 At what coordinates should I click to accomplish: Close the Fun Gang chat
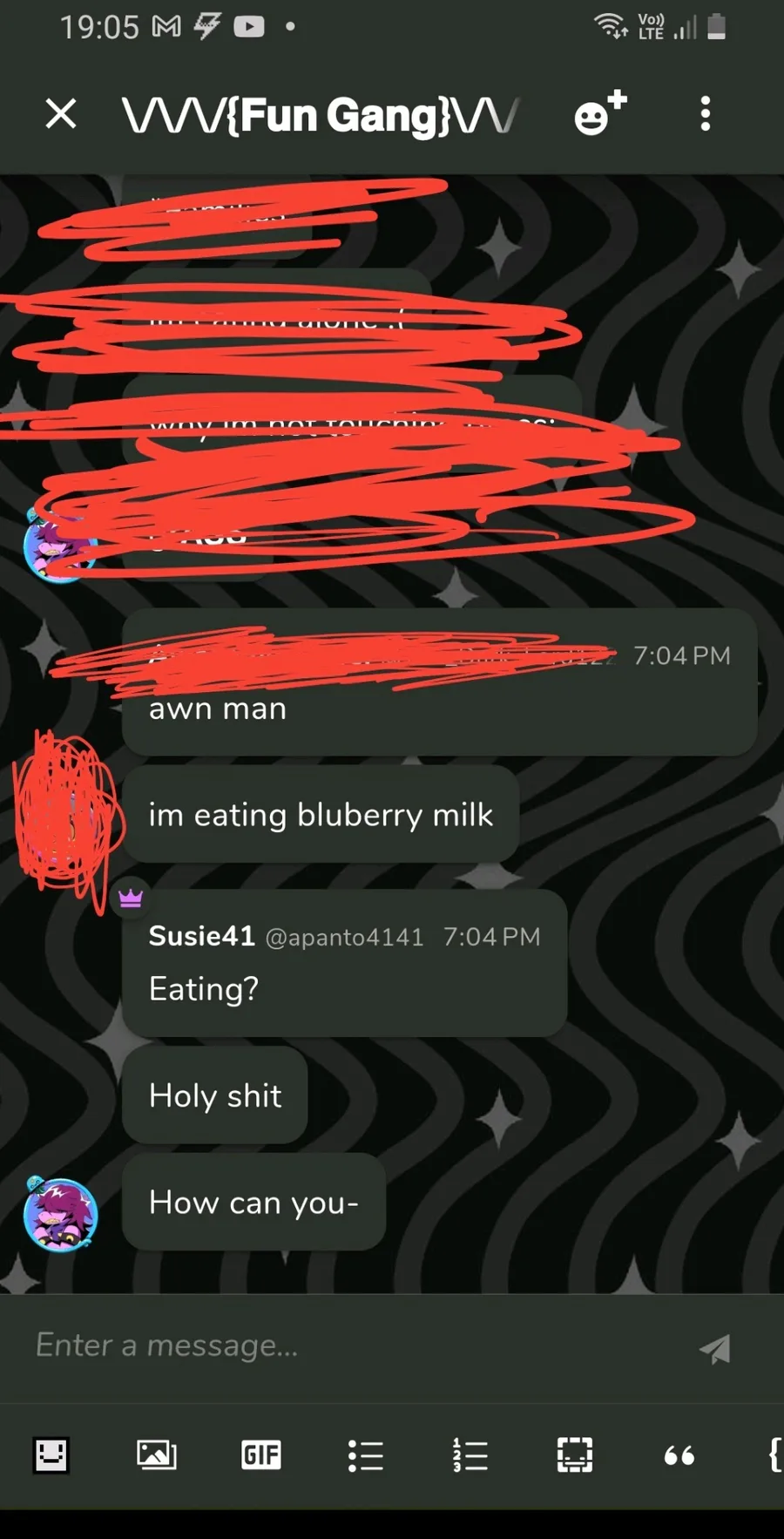coord(61,114)
